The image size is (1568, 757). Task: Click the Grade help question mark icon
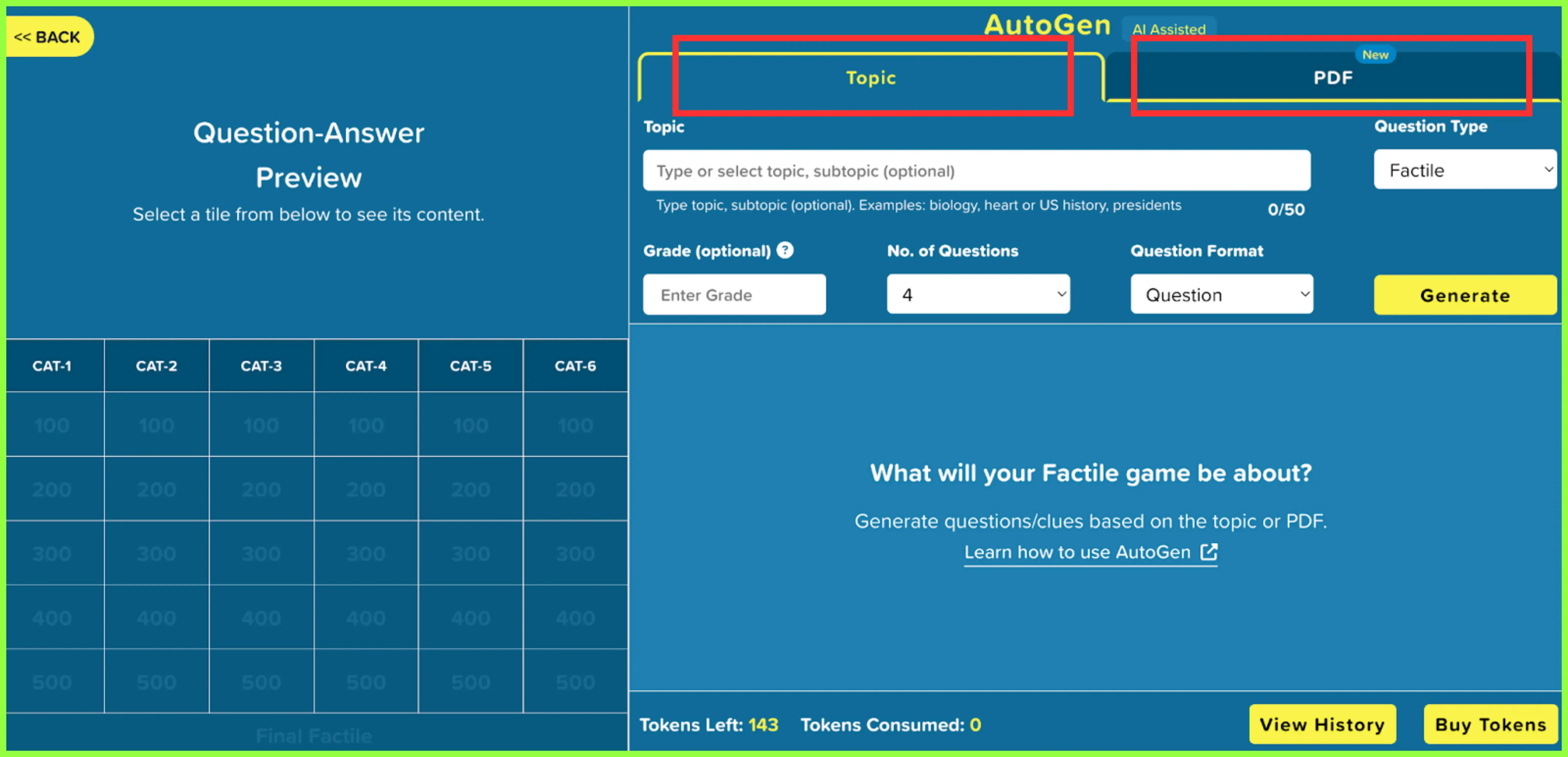point(785,250)
